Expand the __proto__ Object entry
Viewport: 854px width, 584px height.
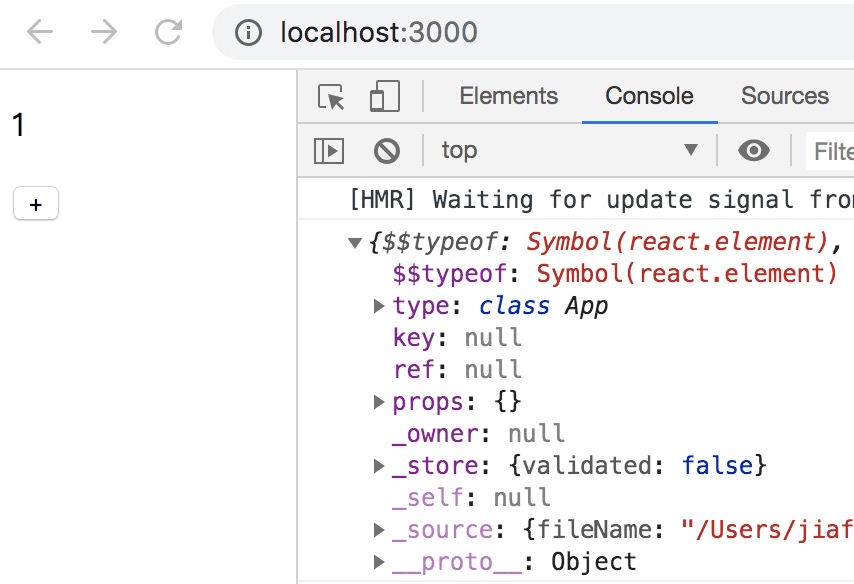point(379,562)
